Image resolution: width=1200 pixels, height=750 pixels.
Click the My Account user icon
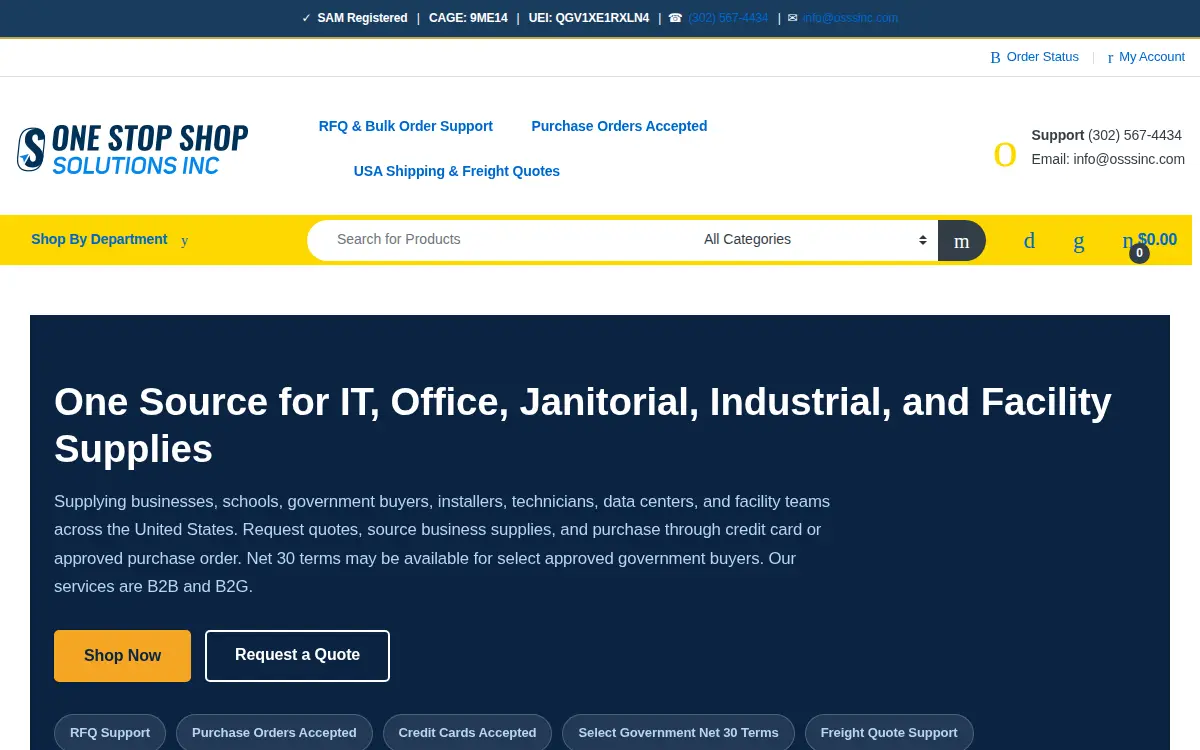(x=1110, y=57)
